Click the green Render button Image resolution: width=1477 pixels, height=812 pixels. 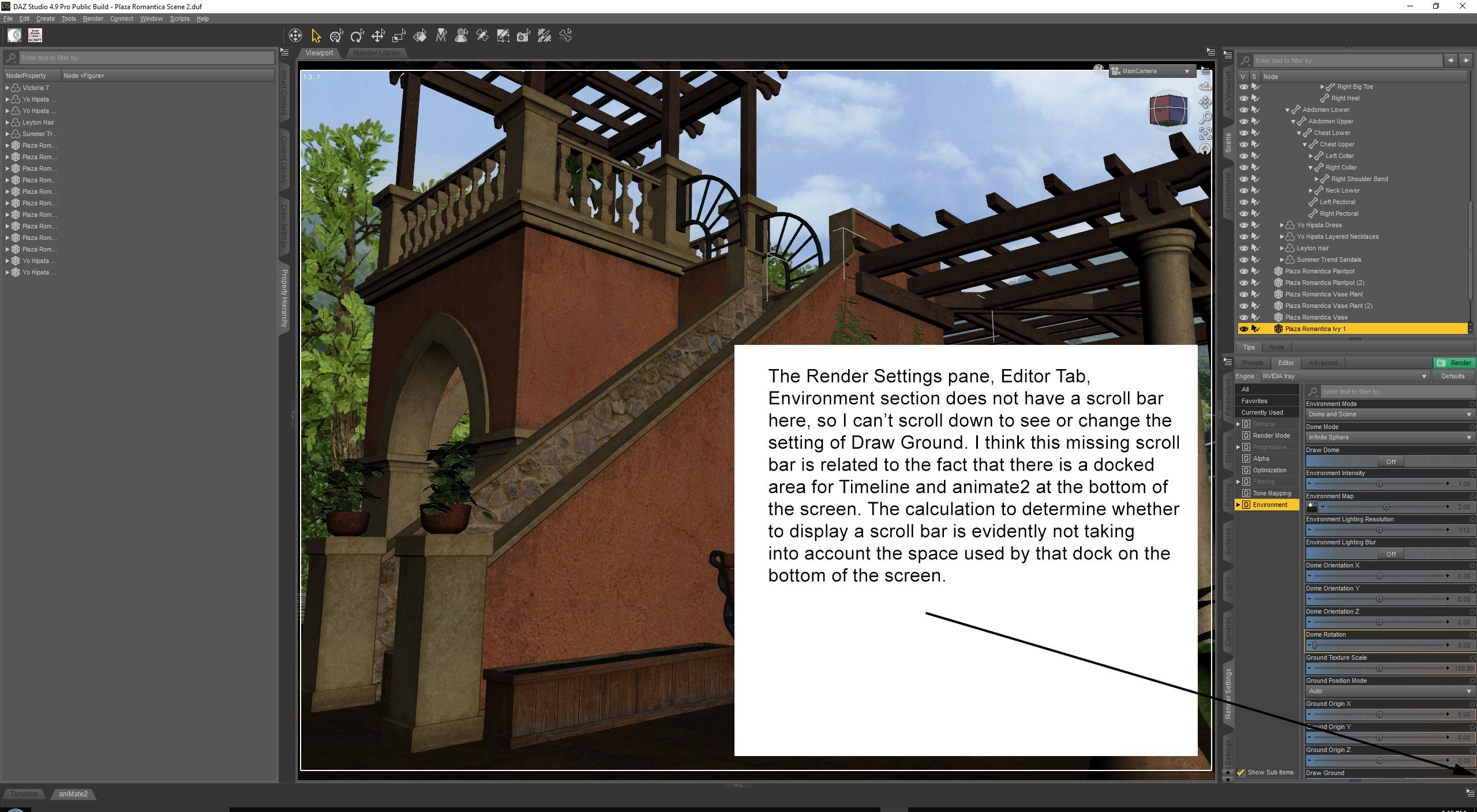(x=1454, y=363)
